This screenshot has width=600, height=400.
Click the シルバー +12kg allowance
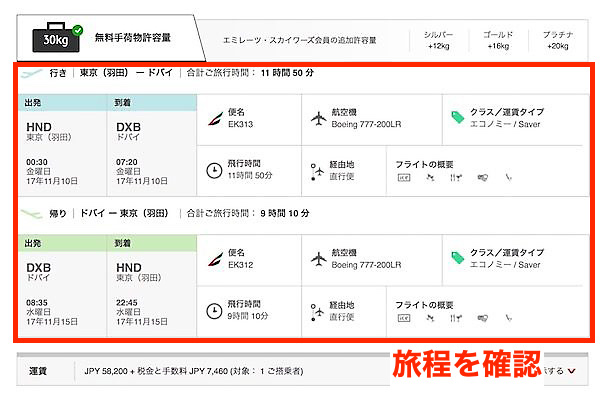click(439, 40)
